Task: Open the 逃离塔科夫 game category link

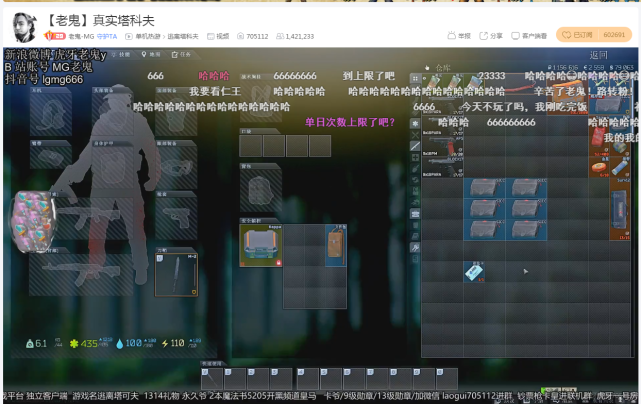Action: pyautogui.click(x=183, y=36)
